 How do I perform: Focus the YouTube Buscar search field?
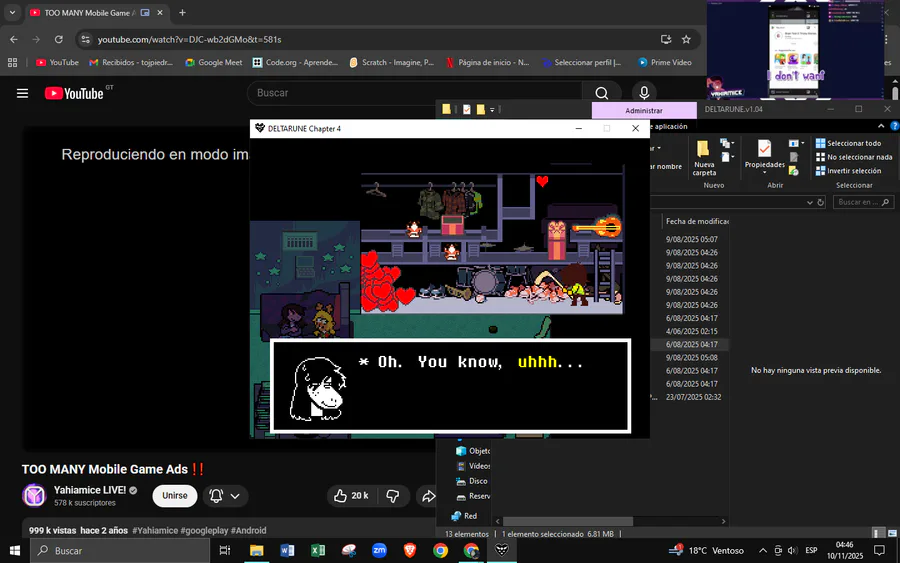click(414, 93)
